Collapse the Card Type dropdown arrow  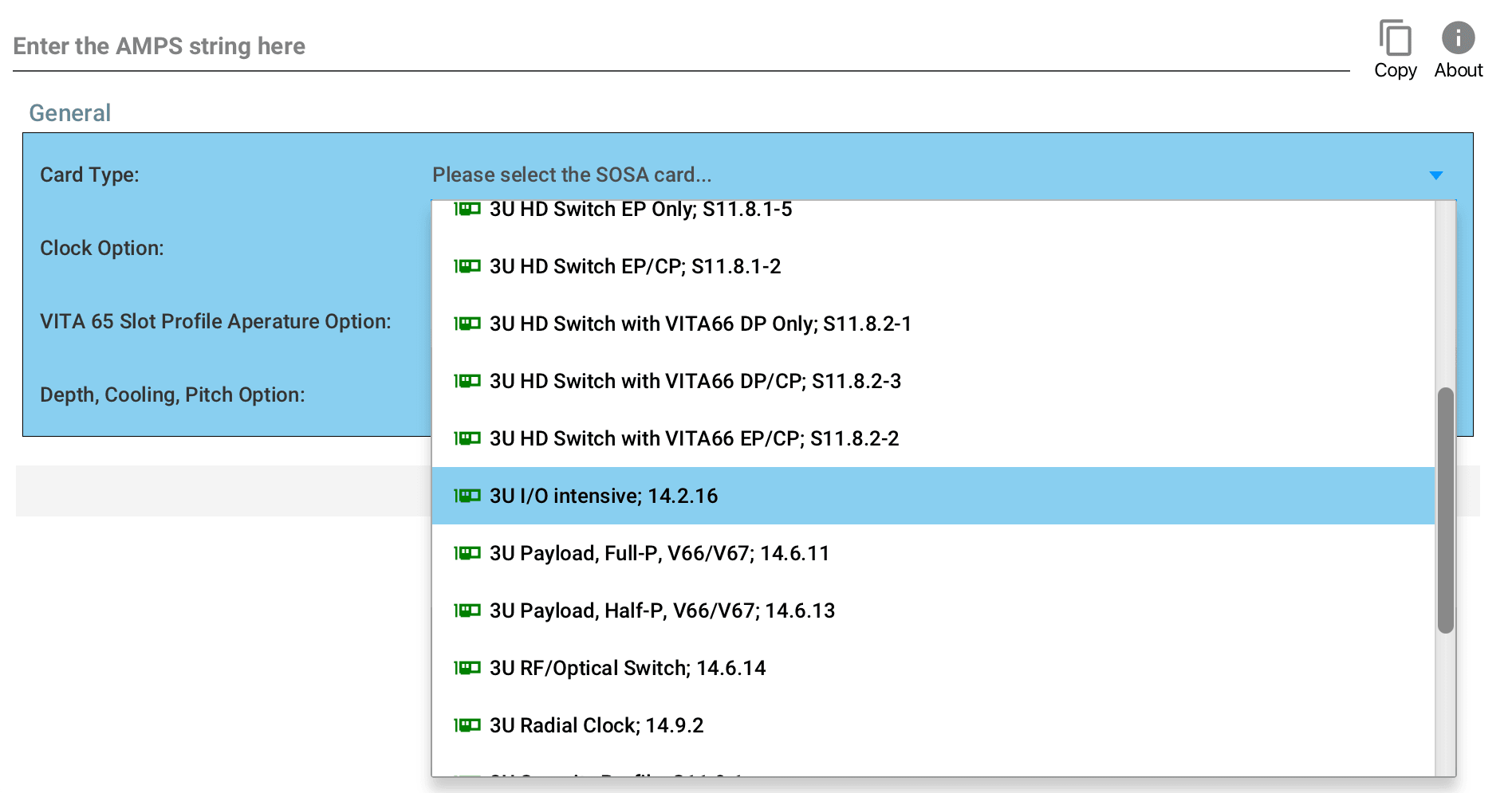[1435, 175]
